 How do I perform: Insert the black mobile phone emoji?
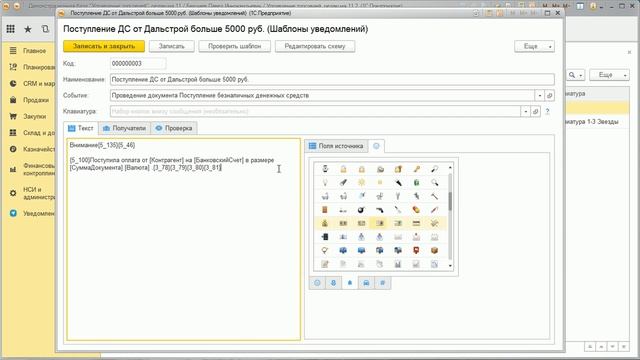[x=325, y=237]
